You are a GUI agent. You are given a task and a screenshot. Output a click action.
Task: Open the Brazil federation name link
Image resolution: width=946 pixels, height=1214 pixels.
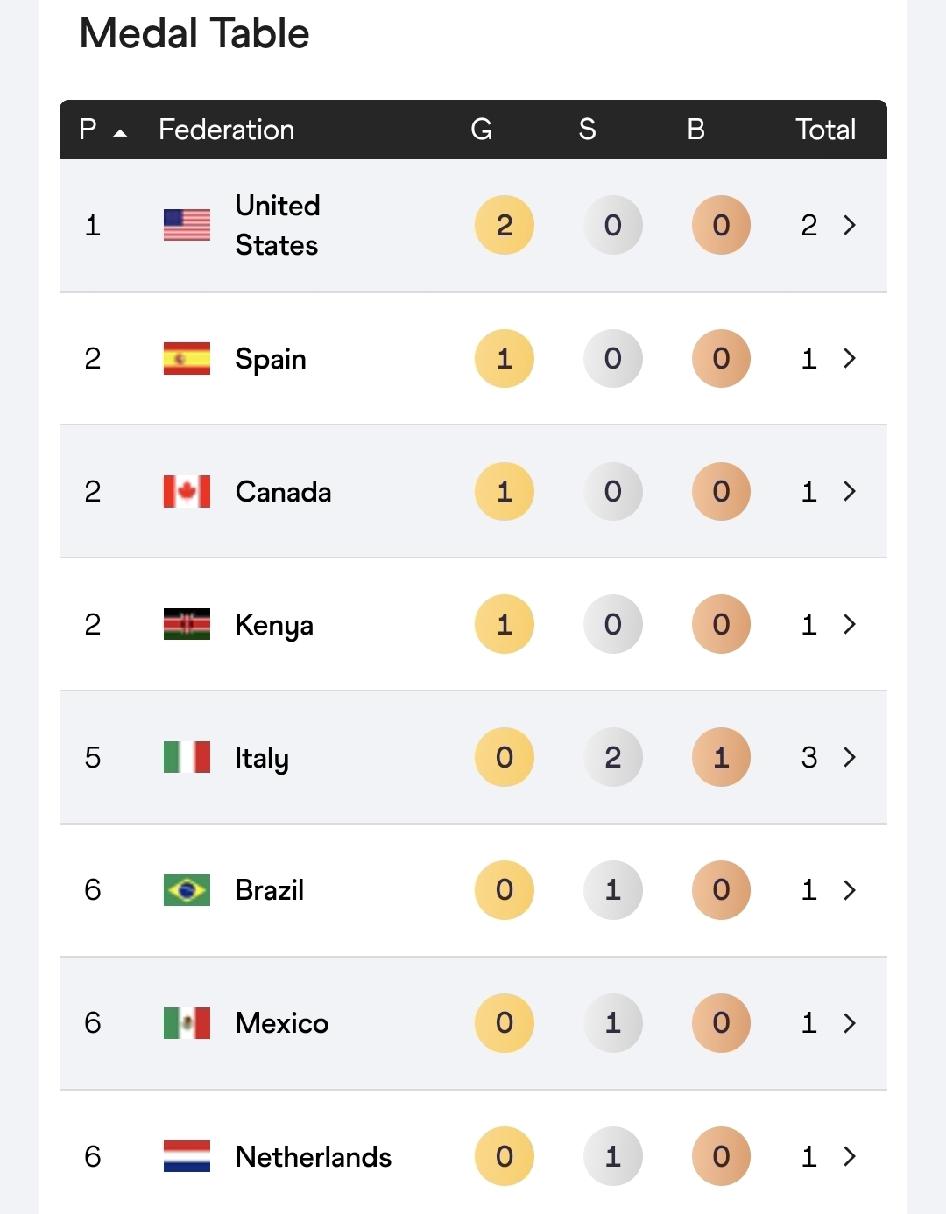click(269, 890)
